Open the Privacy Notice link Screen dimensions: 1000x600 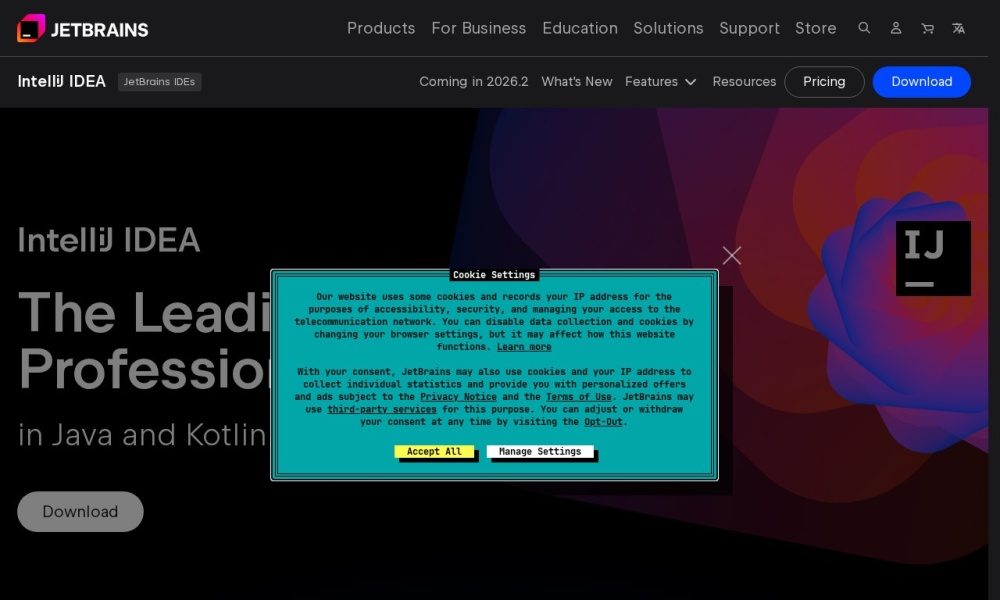[458, 397]
